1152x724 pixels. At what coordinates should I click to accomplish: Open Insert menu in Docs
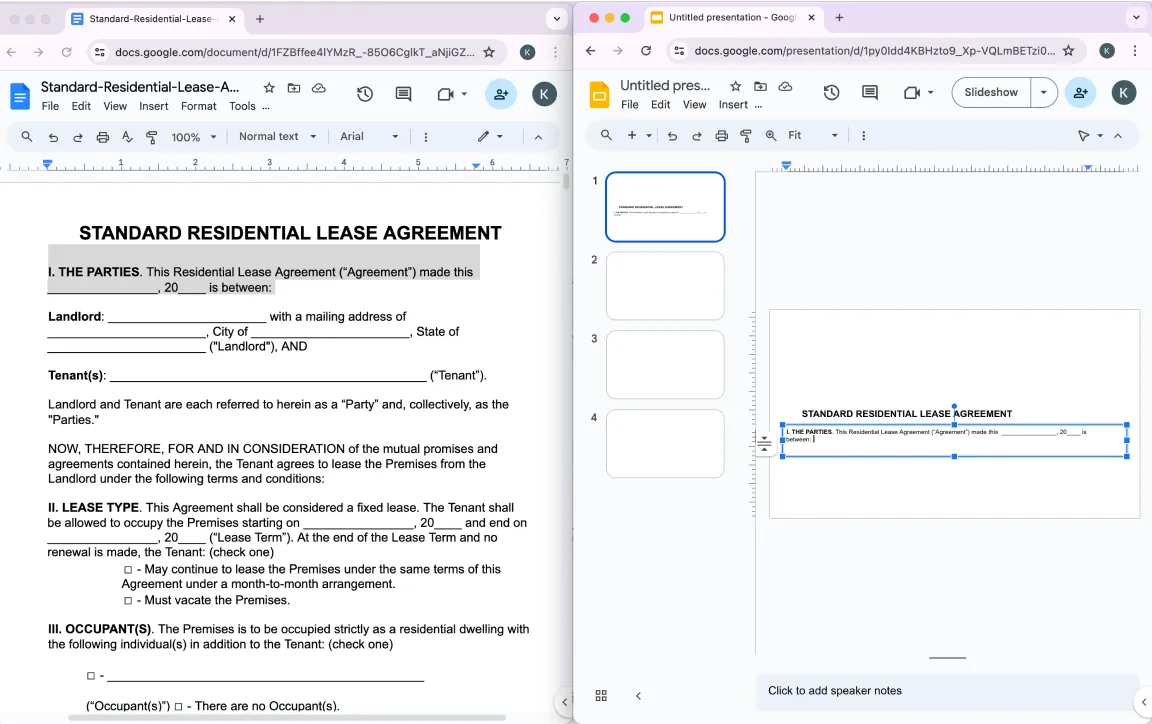[x=154, y=106]
